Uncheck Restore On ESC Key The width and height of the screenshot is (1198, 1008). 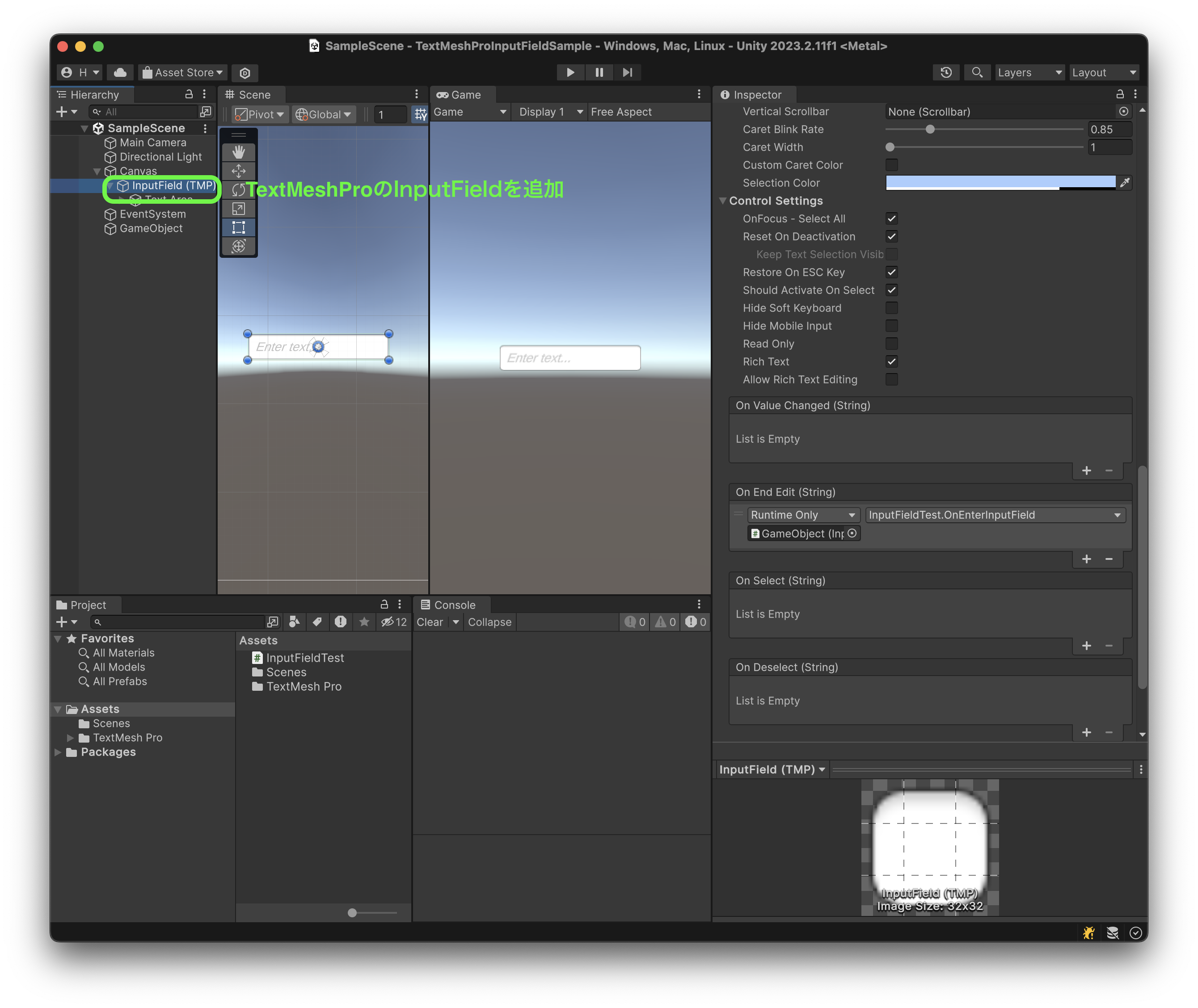pos(892,272)
